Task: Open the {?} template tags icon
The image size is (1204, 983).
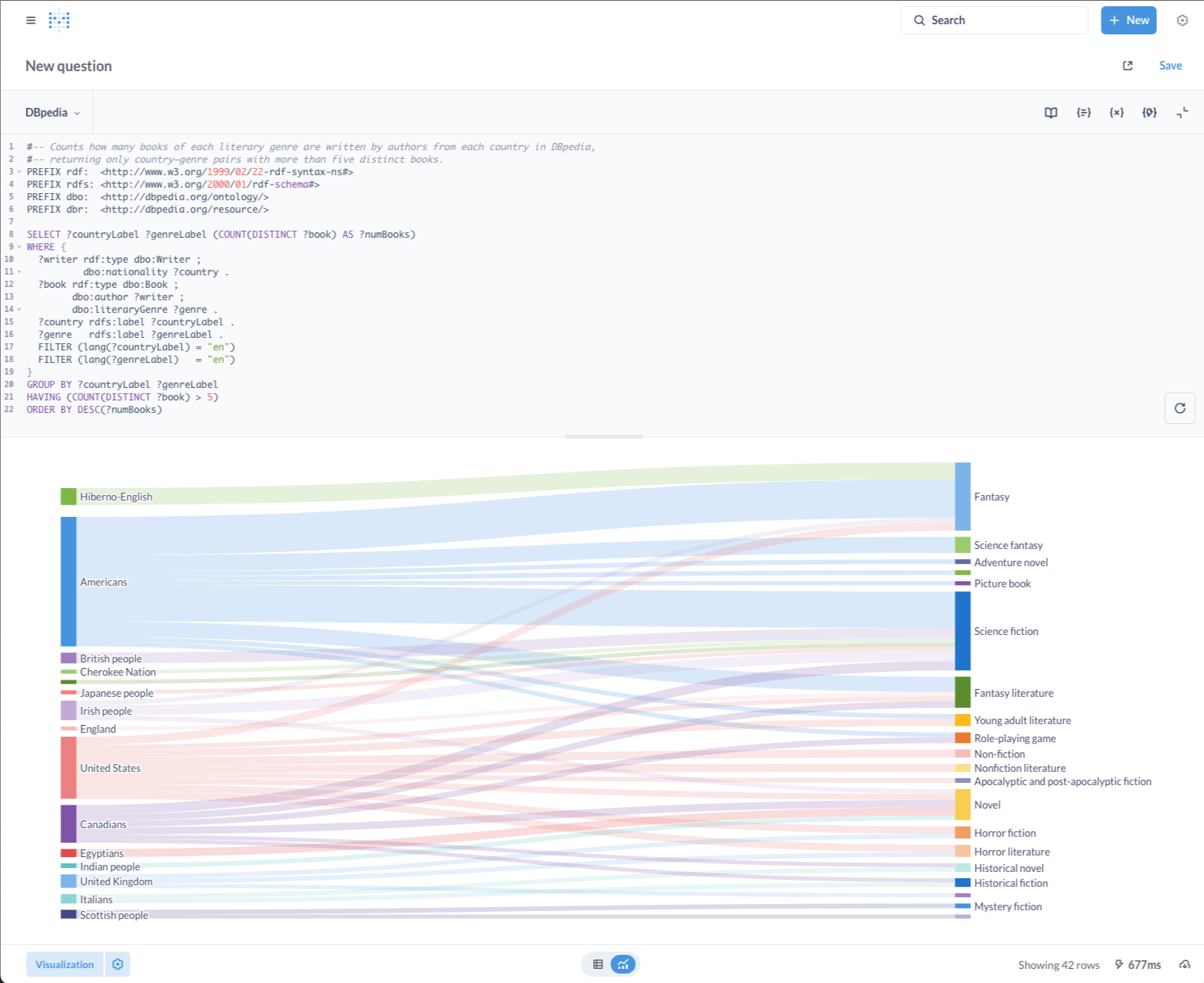Action: coord(1149,113)
